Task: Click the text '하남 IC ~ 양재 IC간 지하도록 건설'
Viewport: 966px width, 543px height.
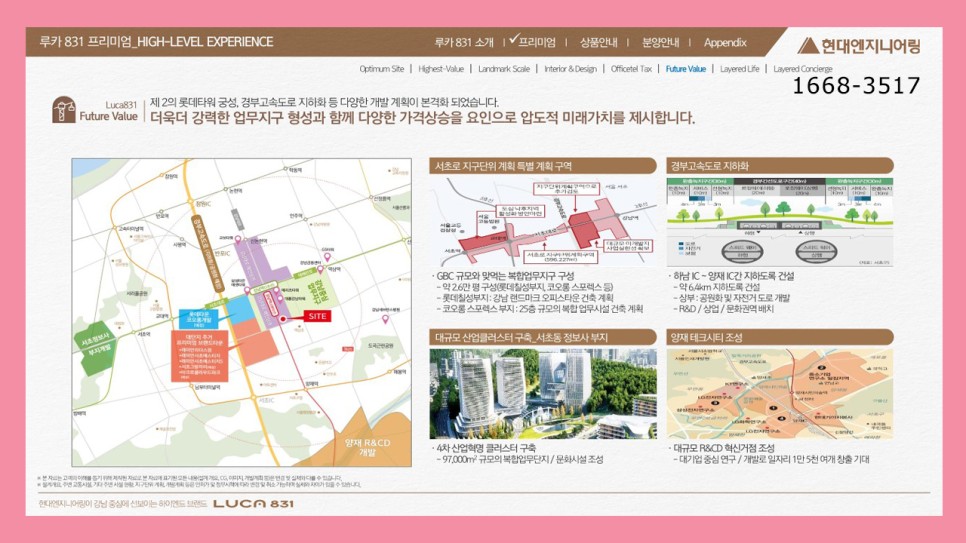Action: point(732,276)
